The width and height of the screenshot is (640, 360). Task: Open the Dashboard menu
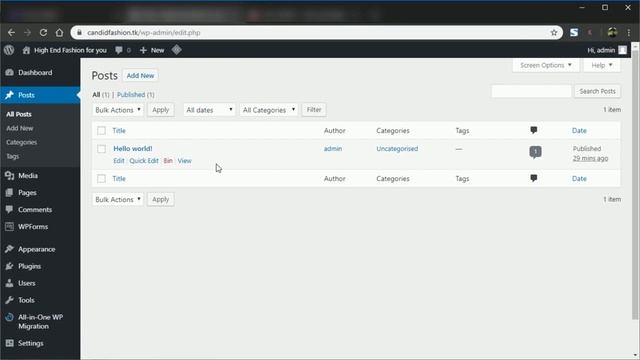coord(40,73)
